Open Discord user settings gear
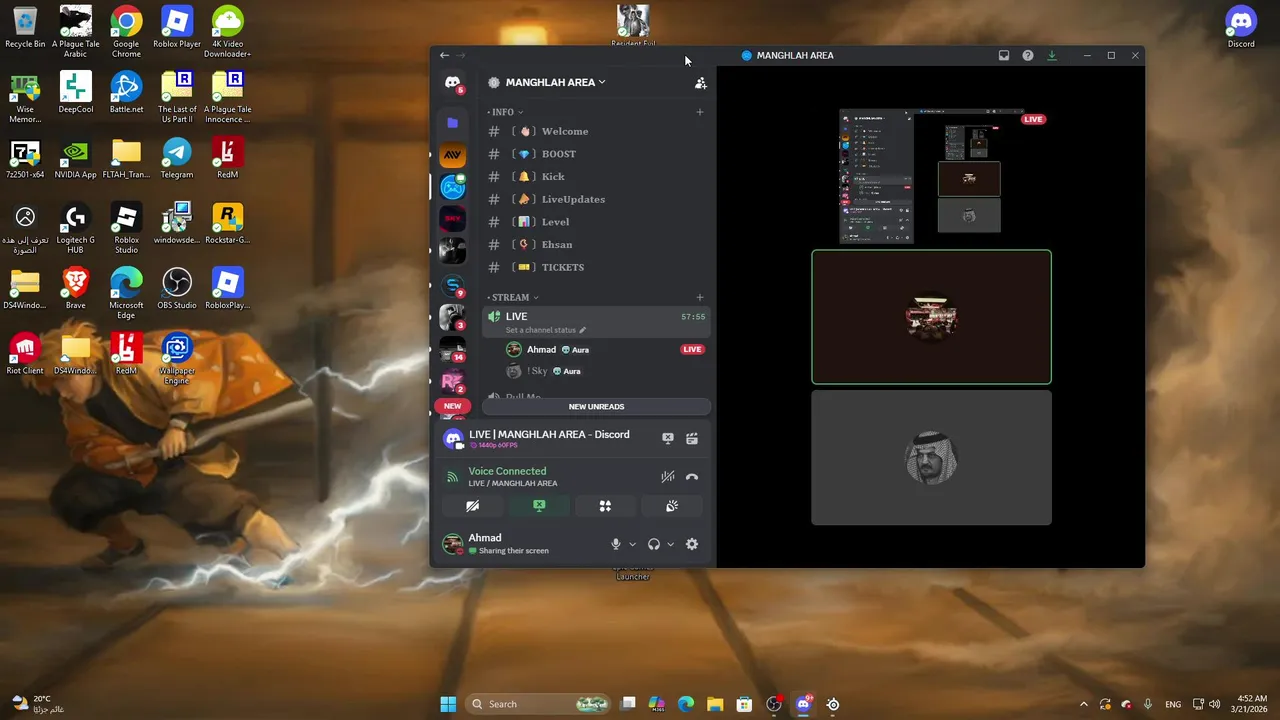Screen dimensions: 1280x720 point(691,544)
